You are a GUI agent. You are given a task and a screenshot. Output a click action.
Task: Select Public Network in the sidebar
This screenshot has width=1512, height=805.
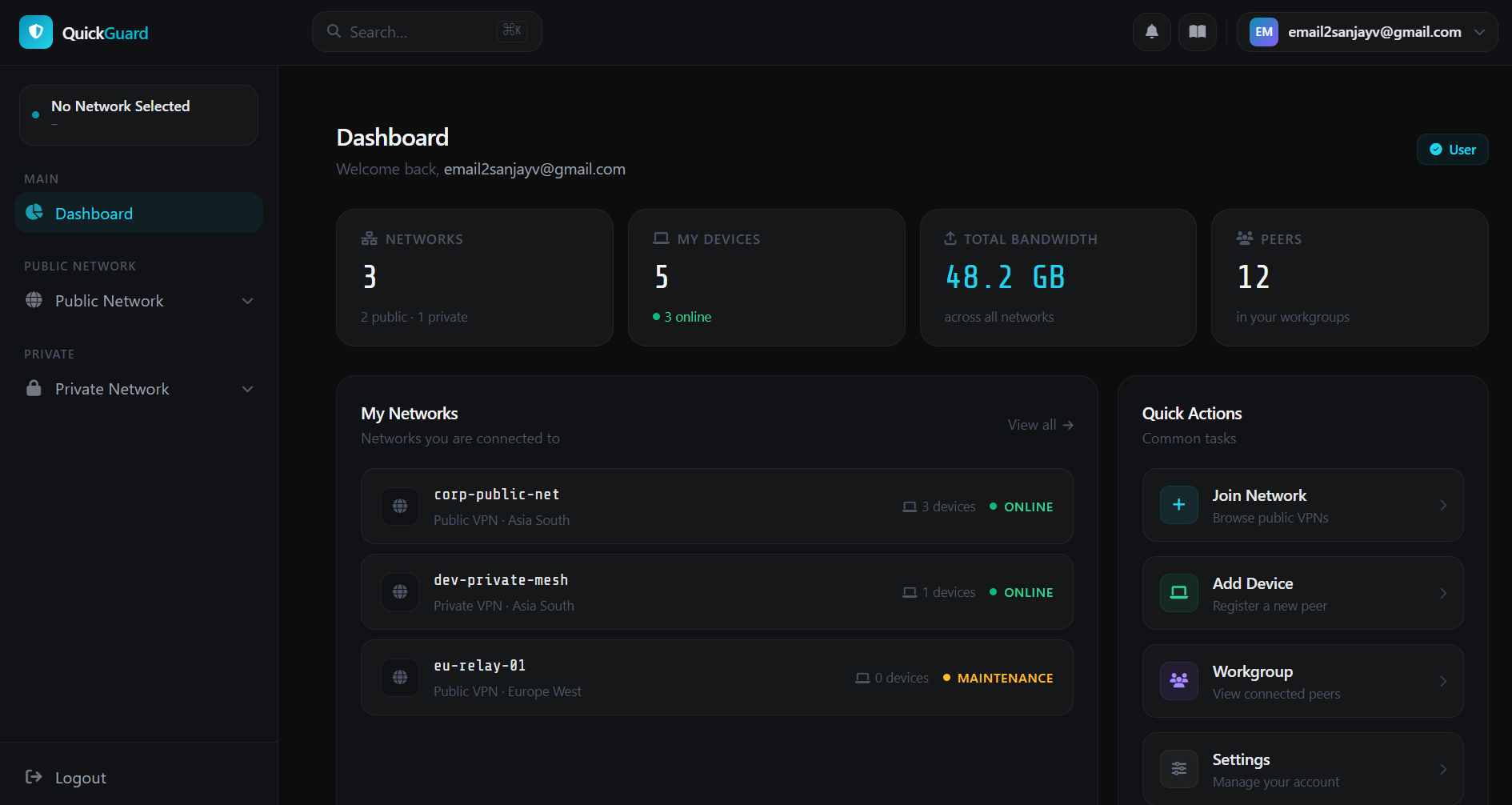pos(138,301)
